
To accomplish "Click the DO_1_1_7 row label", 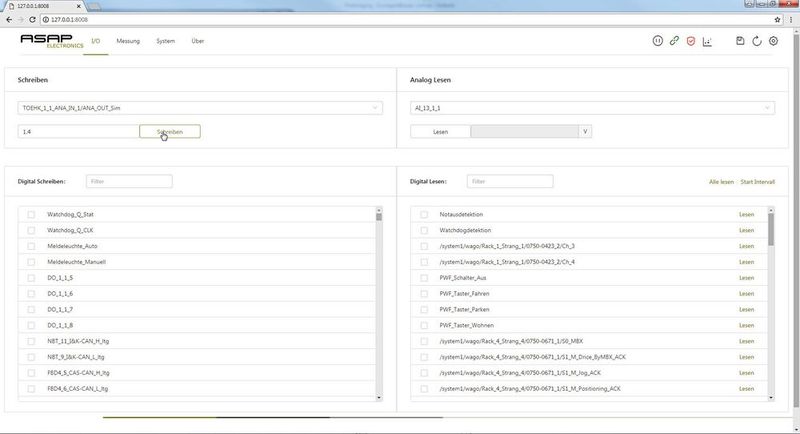I will (x=60, y=310).
